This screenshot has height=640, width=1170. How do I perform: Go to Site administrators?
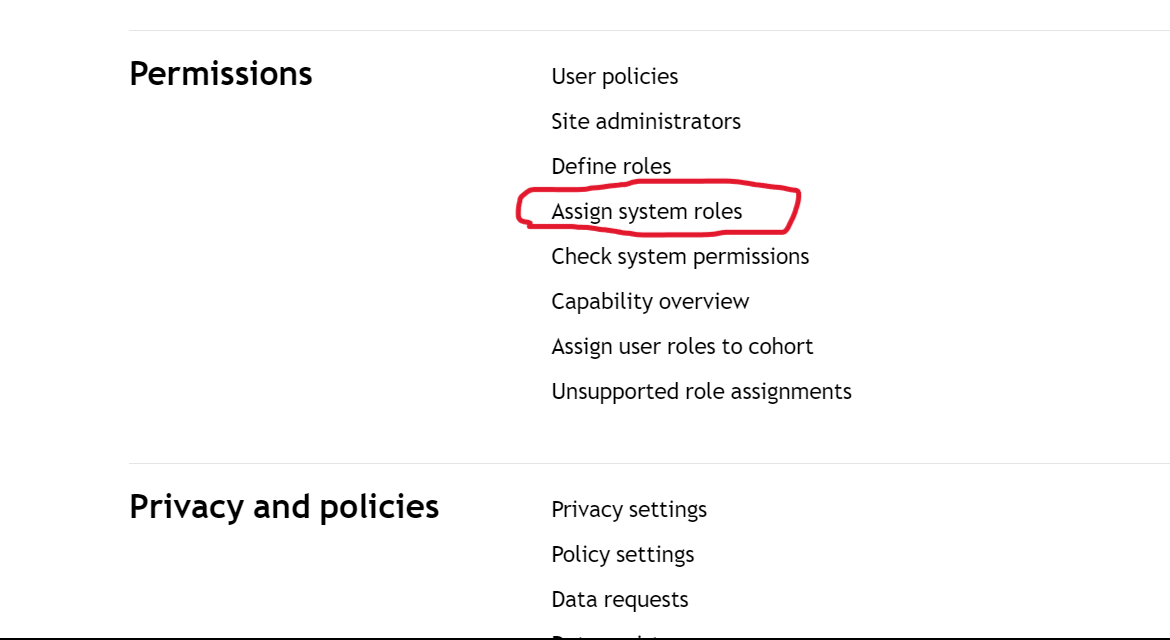pyautogui.click(x=645, y=122)
